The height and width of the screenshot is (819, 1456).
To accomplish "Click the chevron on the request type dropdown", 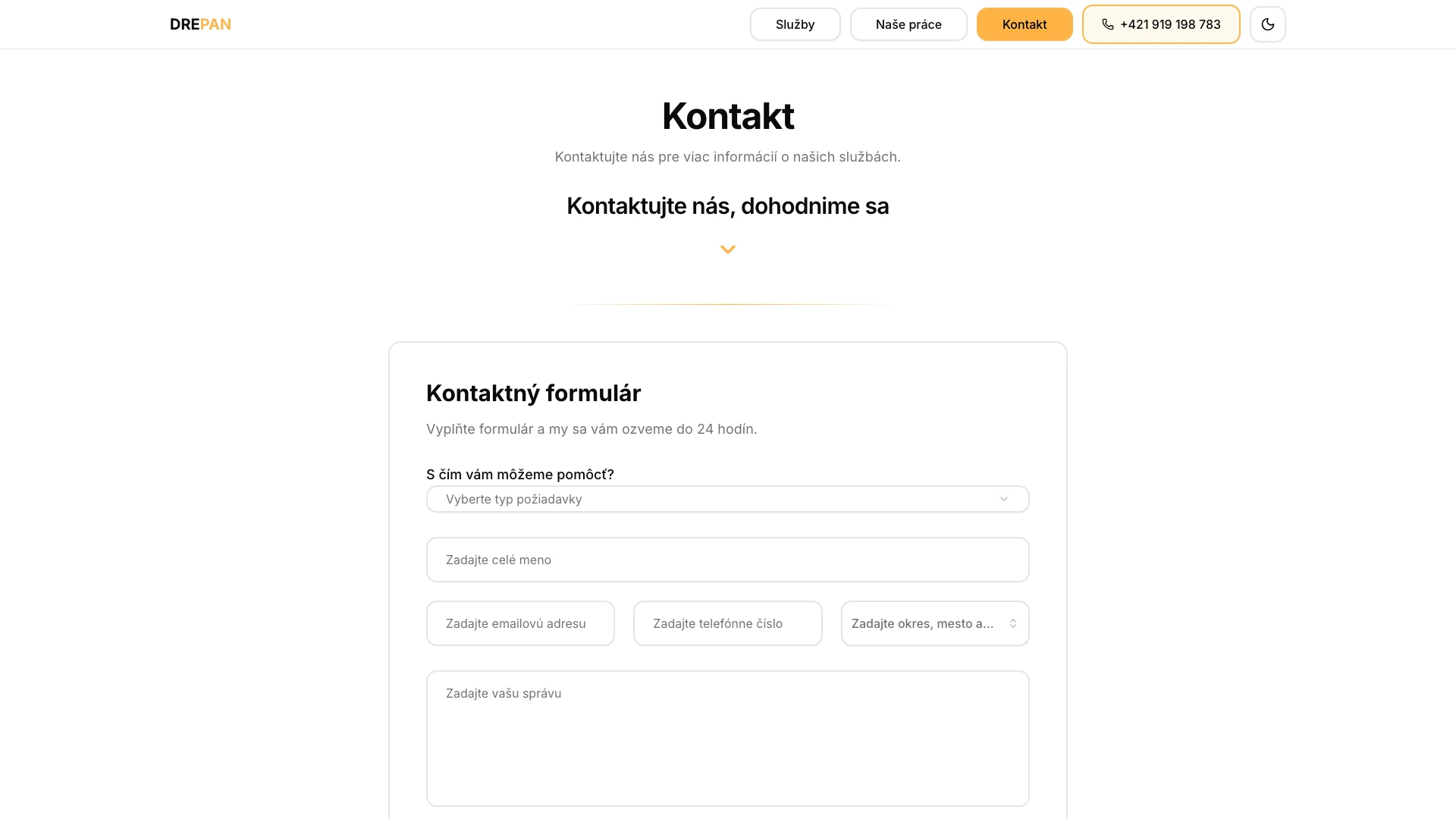I will pyautogui.click(x=1003, y=499).
